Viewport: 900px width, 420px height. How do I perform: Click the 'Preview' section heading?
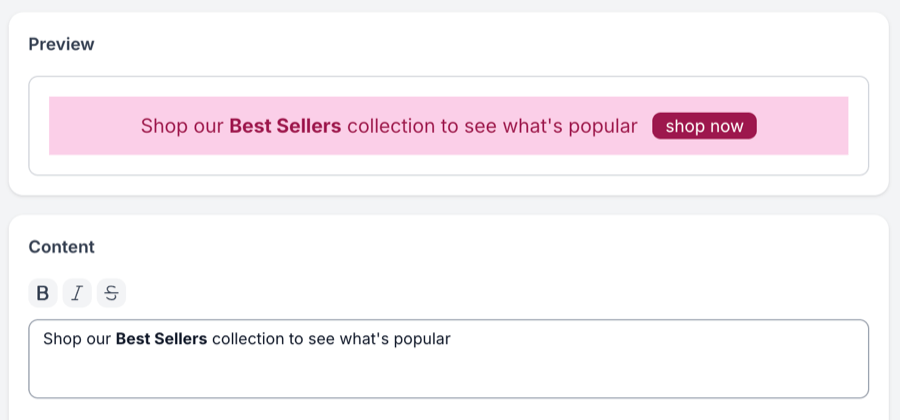pyautogui.click(x=62, y=44)
